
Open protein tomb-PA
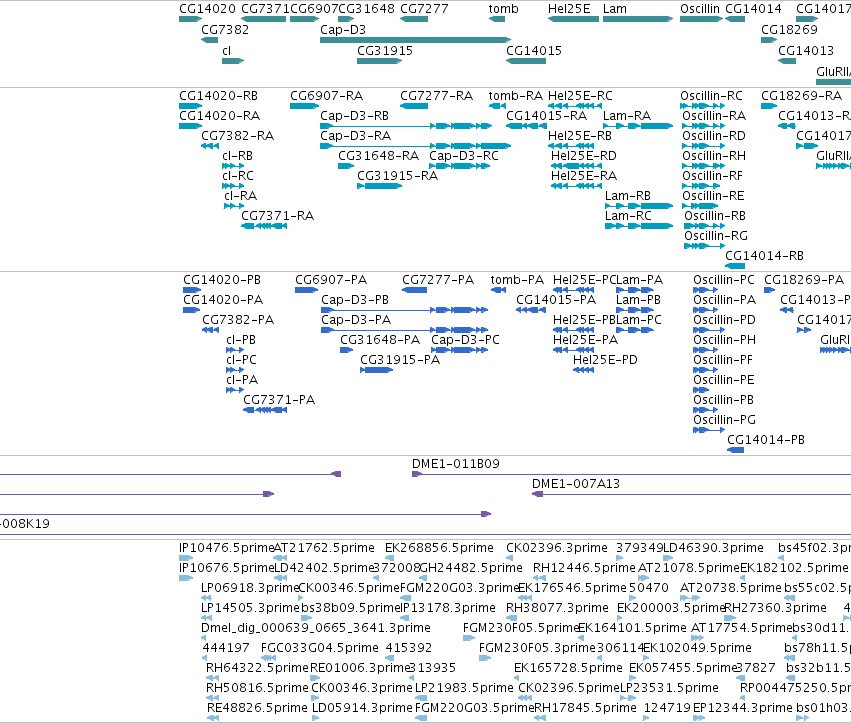pyautogui.click(x=517, y=280)
